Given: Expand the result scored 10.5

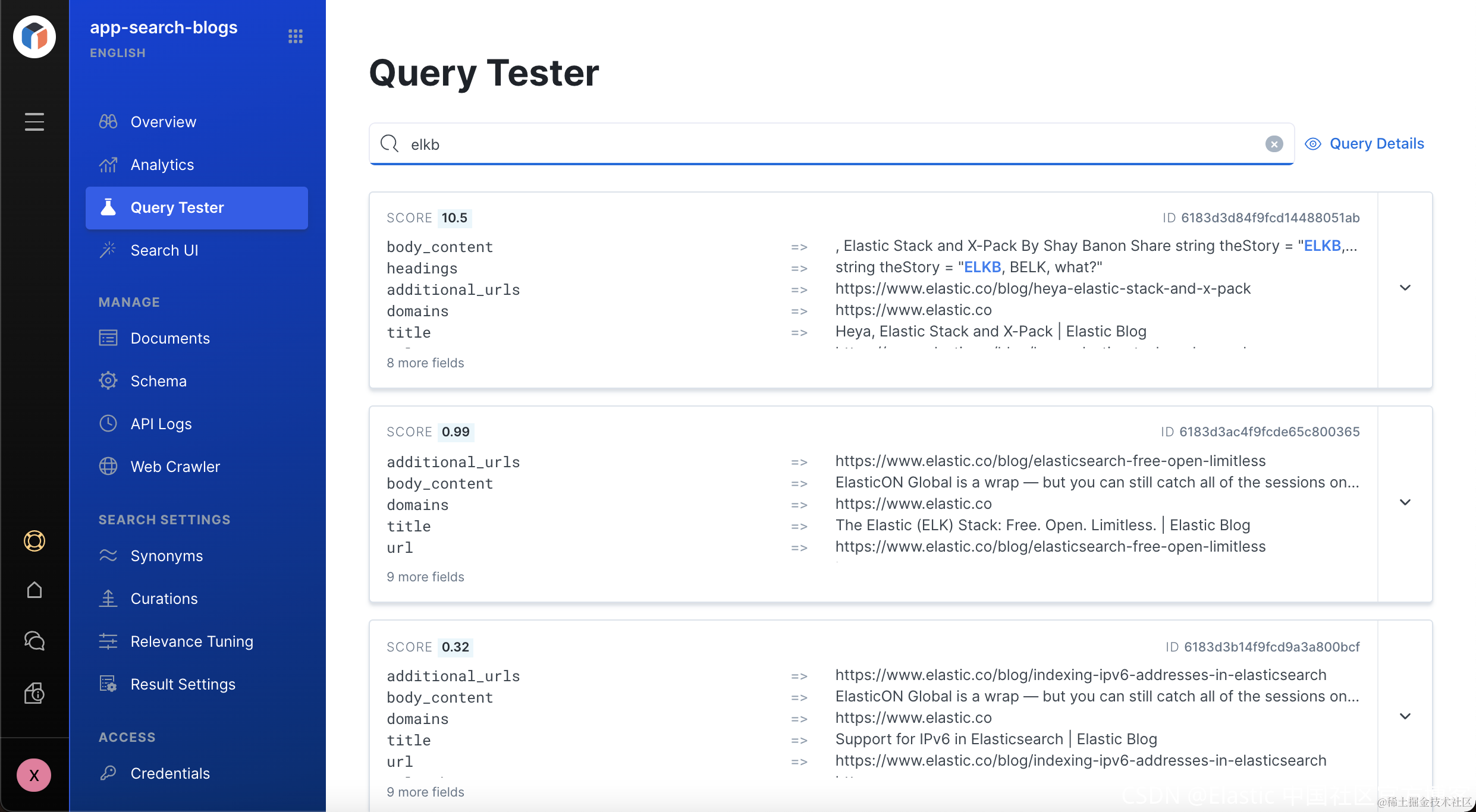Looking at the screenshot, I should pos(1405,288).
